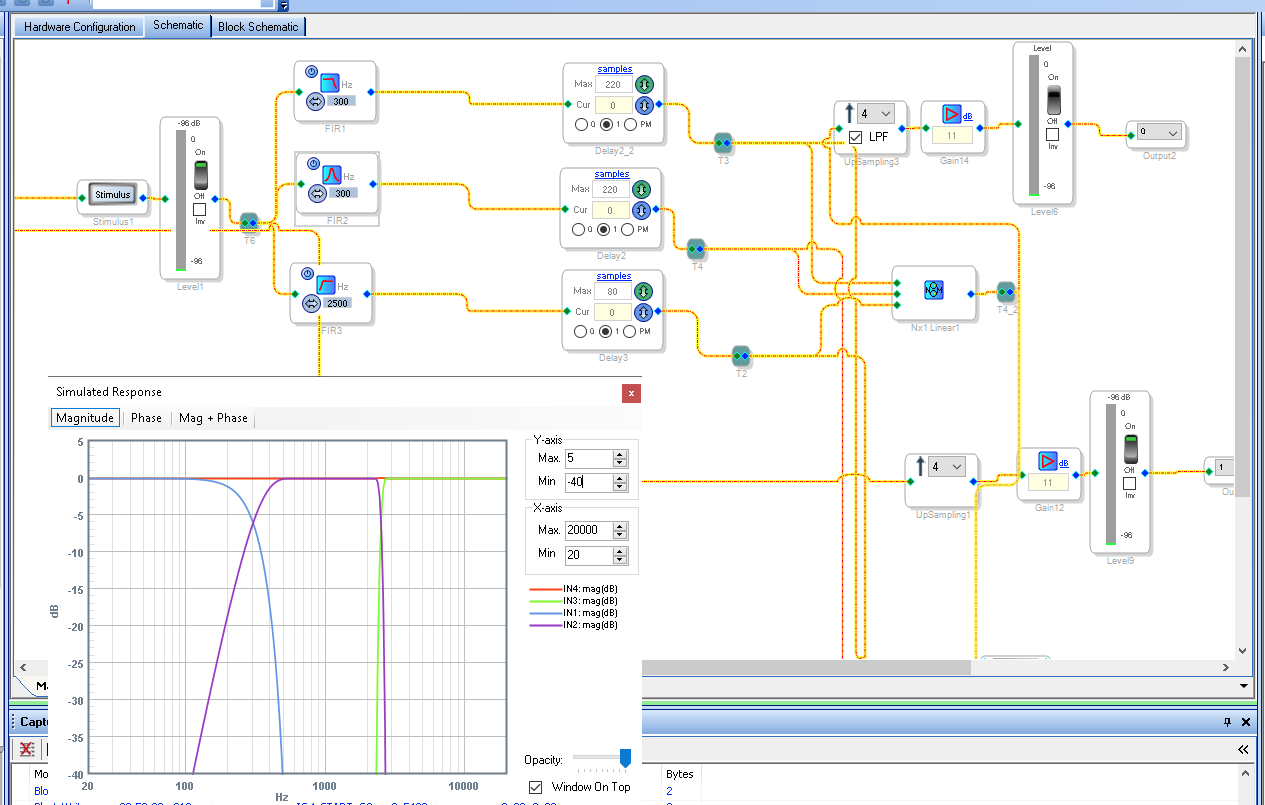Click the FIR1 low-pass filter icon
The image size is (1265, 805).
pos(329,81)
